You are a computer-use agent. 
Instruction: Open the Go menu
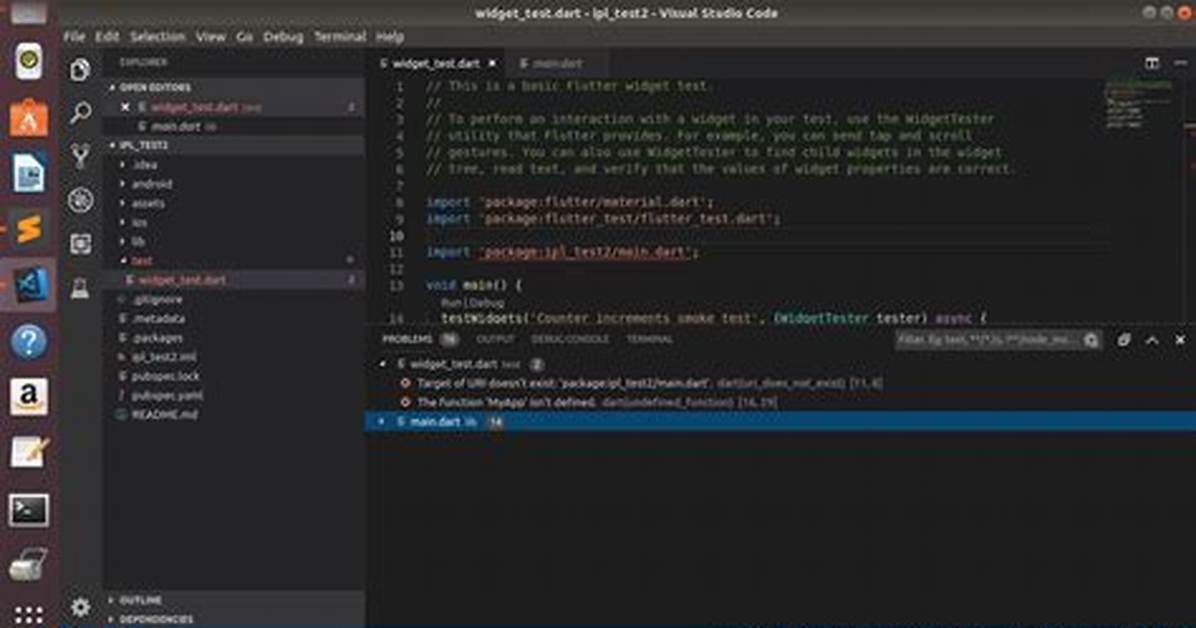(244, 37)
